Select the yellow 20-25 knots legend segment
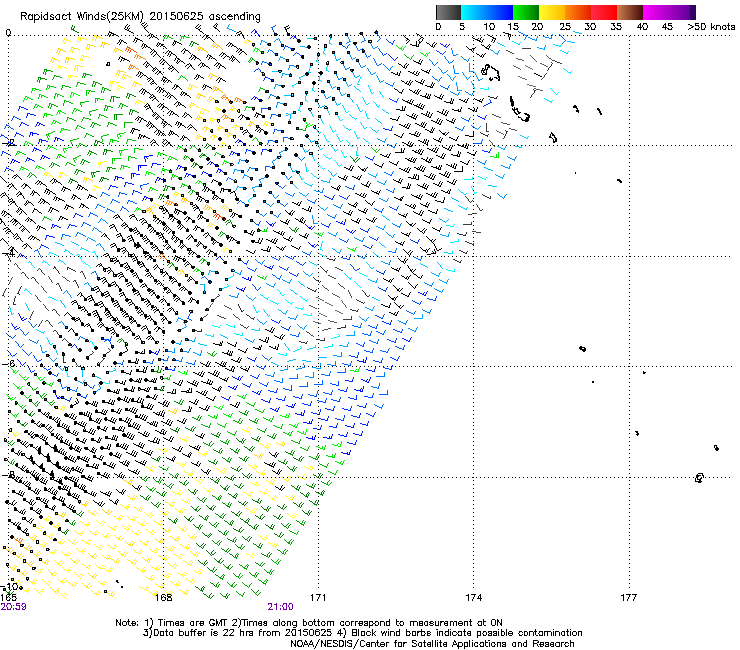Image resolution: width=740 pixels, height=650 pixels. pos(552,12)
